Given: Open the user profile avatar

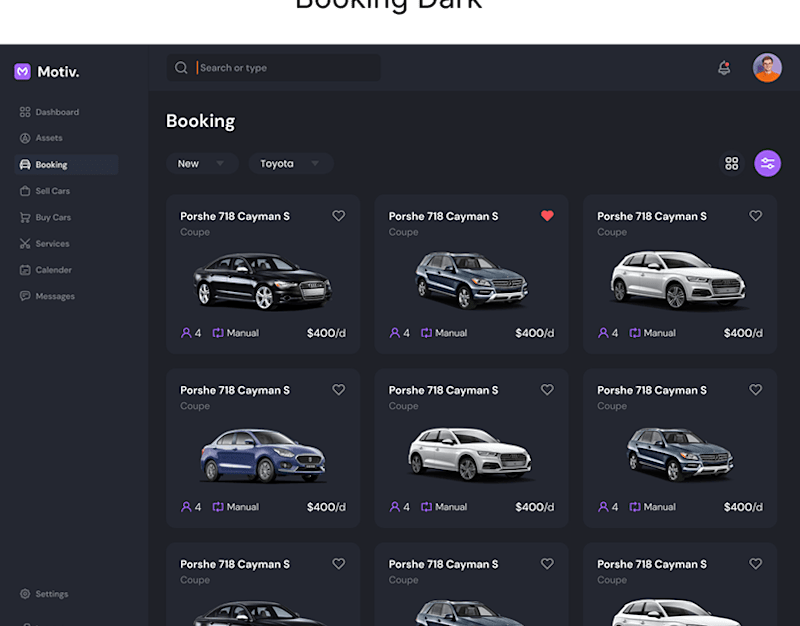Looking at the screenshot, I should tap(767, 67).
